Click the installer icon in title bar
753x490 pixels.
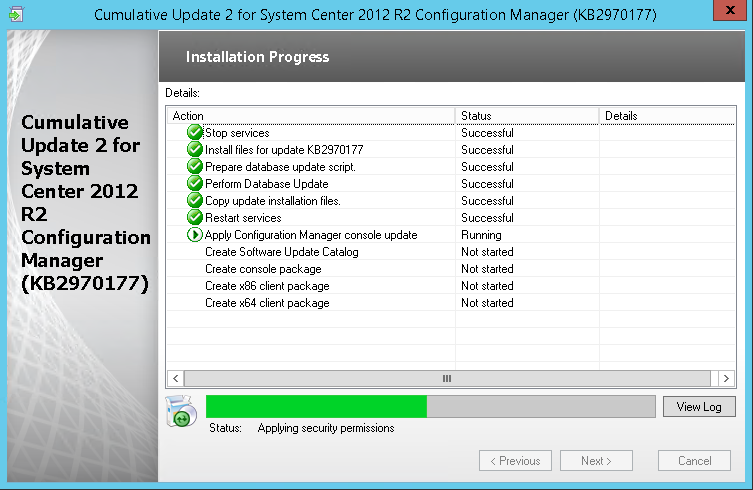(16, 14)
